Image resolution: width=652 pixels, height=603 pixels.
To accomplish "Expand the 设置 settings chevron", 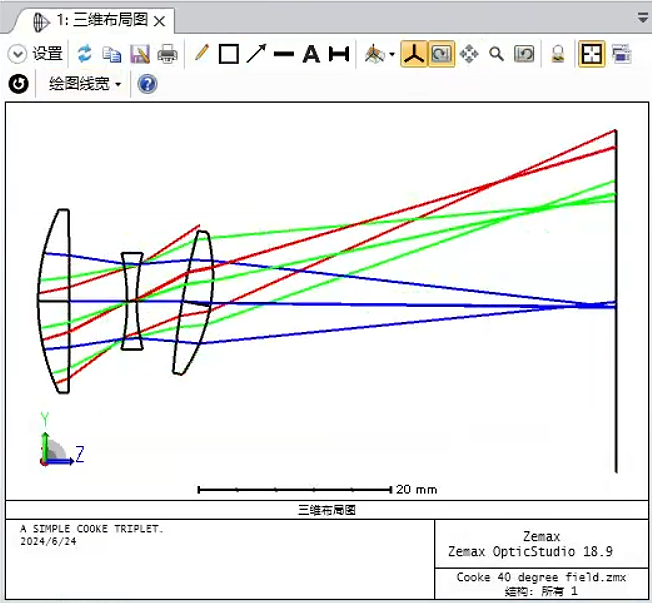I will tap(17, 54).
